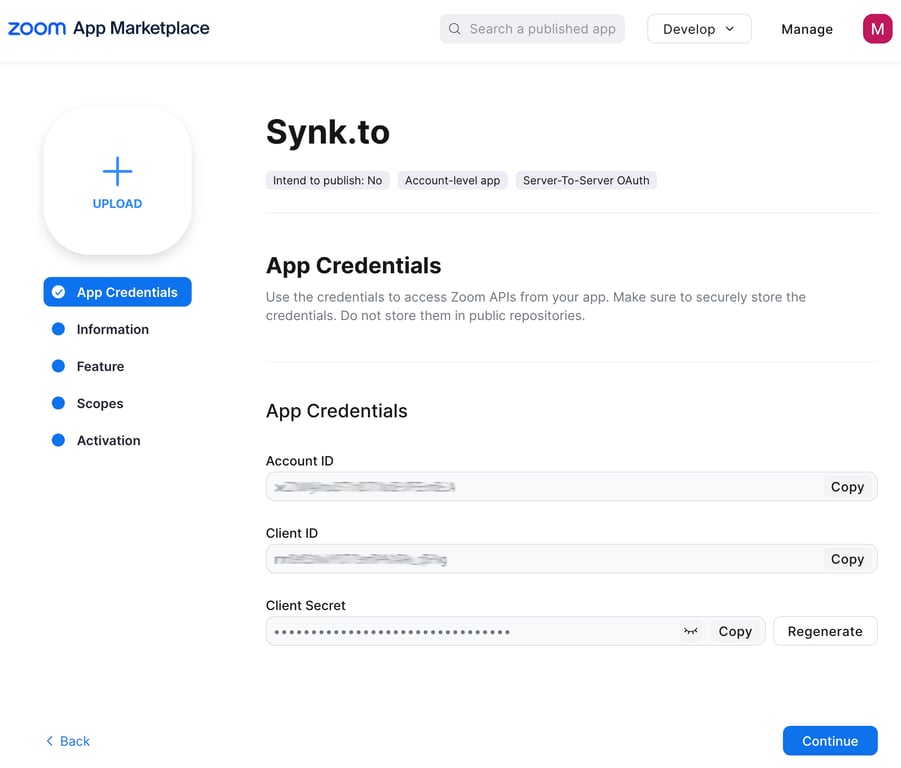Viewport: 901px width, 768px height.
Task: Click the plus Upload icon
Action: [117, 172]
